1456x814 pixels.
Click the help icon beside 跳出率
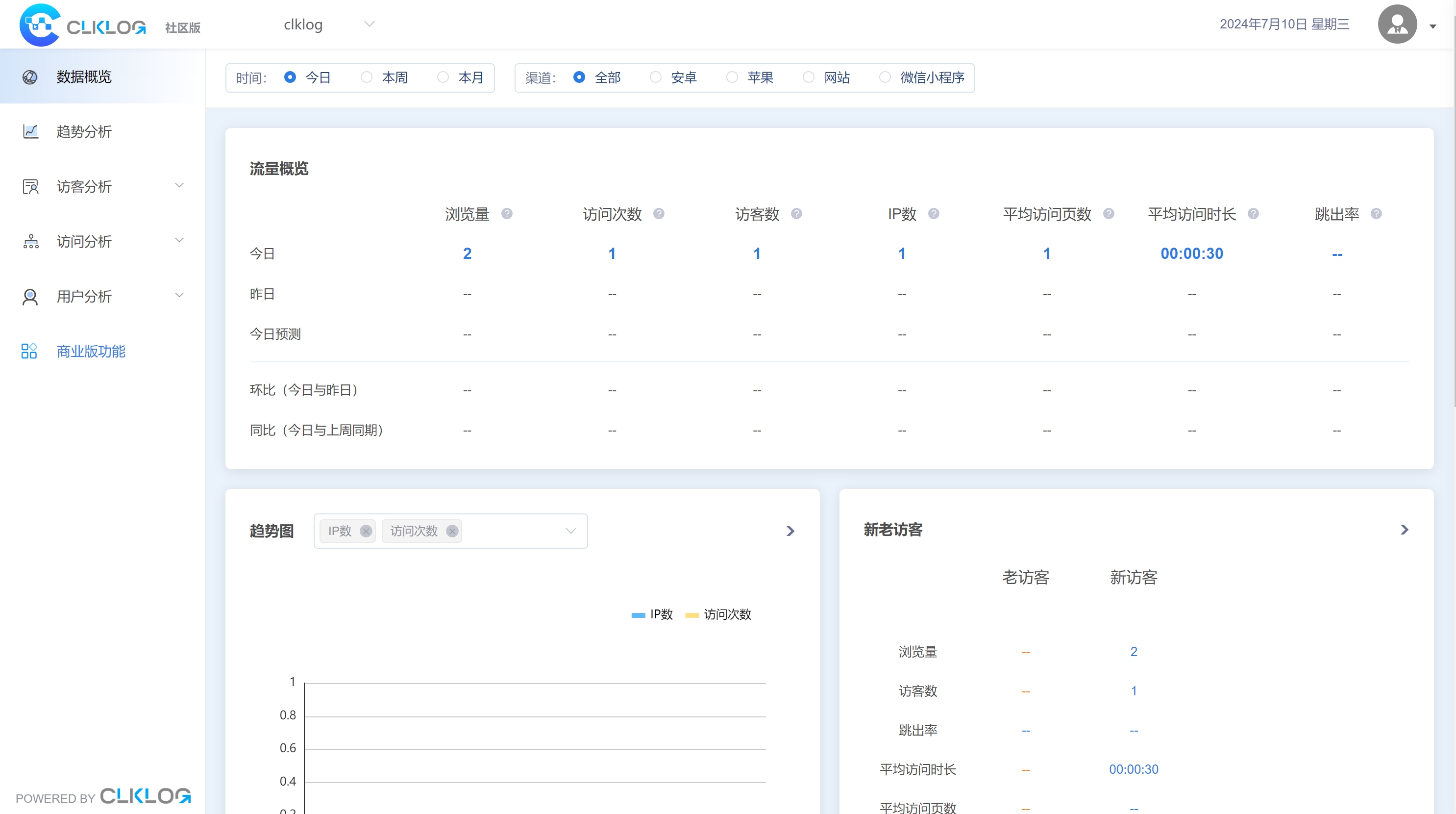coord(1376,214)
